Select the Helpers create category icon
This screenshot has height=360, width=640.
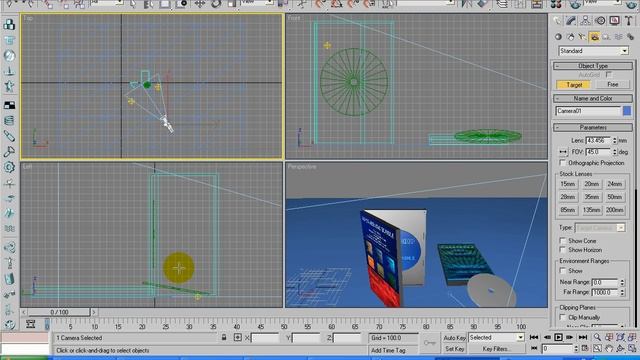[607, 37]
